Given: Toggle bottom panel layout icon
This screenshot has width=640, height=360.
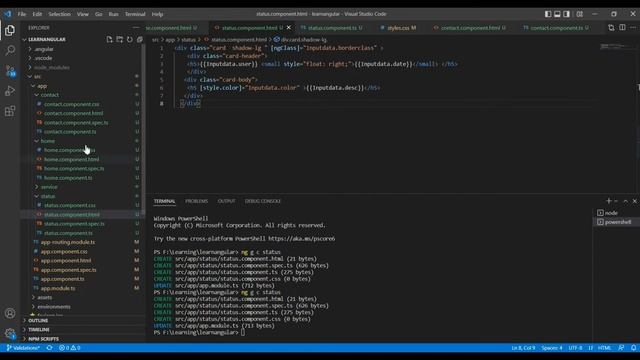Looking at the screenshot, I should tap(557, 14).
